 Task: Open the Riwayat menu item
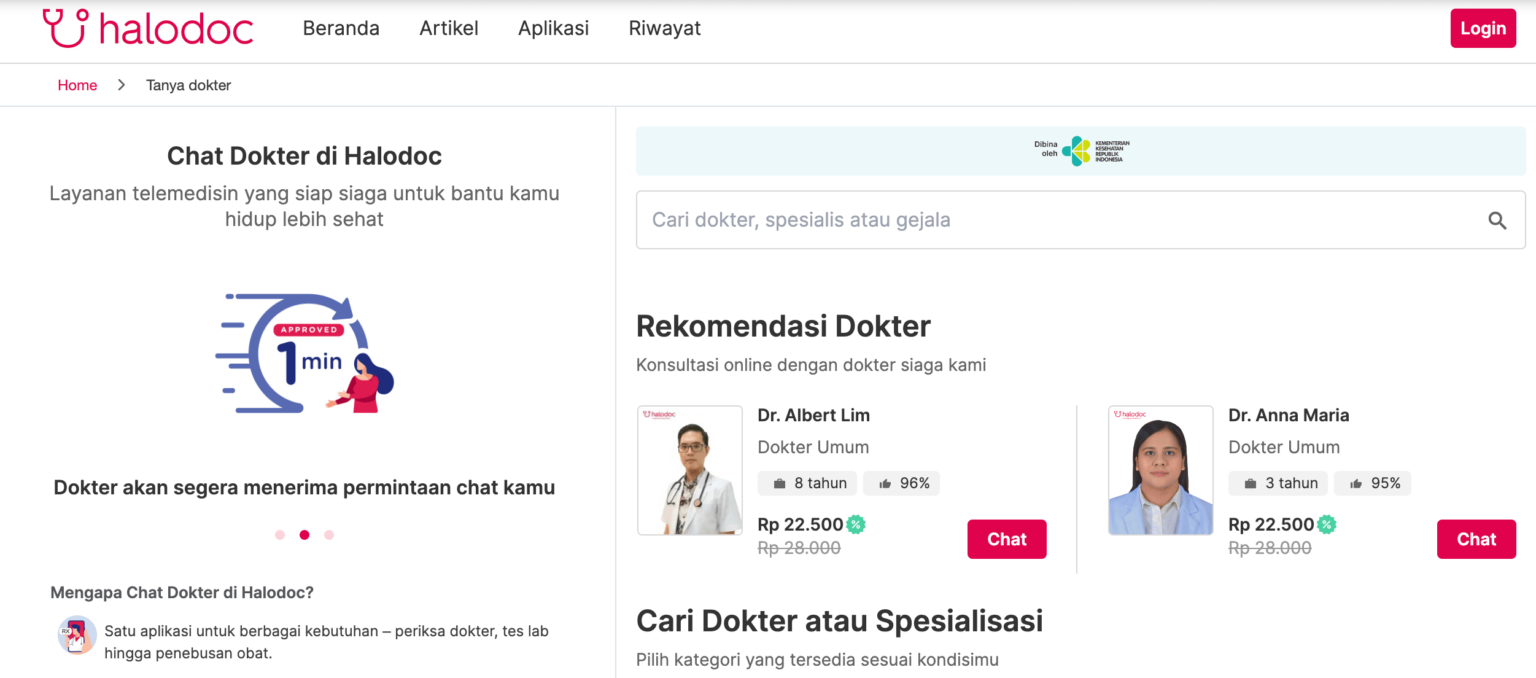pos(664,28)
